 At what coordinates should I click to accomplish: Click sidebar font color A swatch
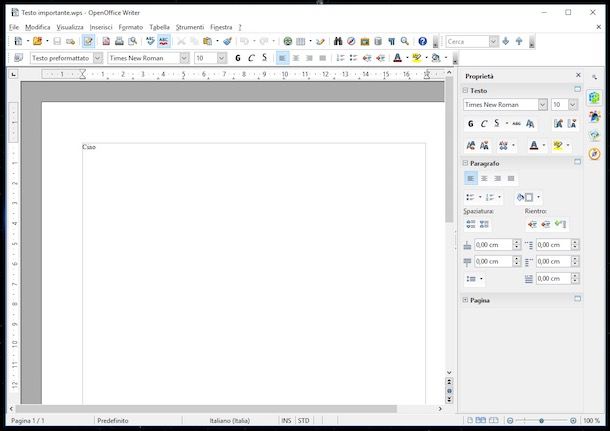point(534,145)
